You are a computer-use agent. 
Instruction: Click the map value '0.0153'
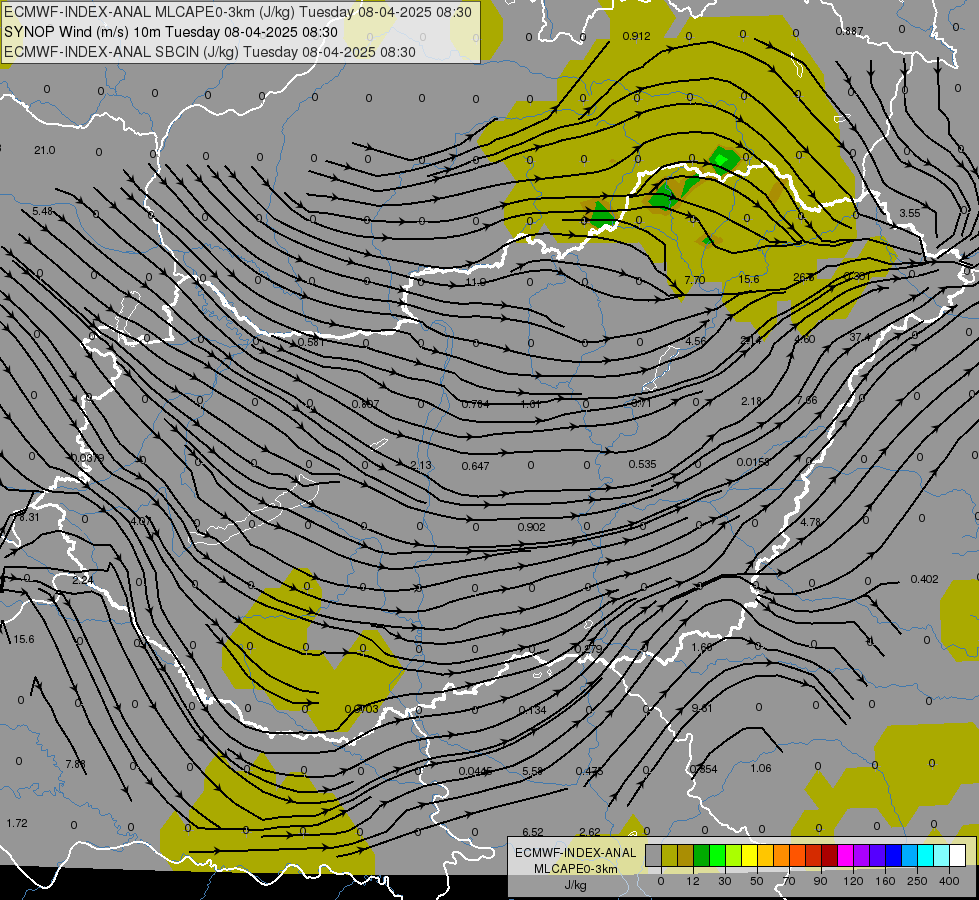tap(753, 462)
